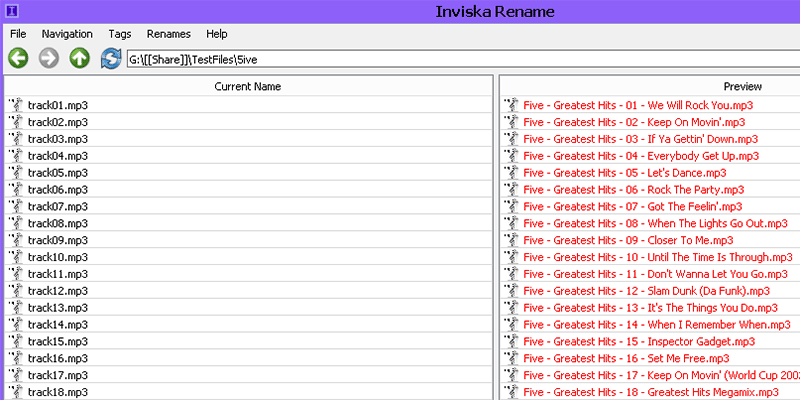
Task: Click the file icon of Closer To Me preview
Action: coord(512,239)
